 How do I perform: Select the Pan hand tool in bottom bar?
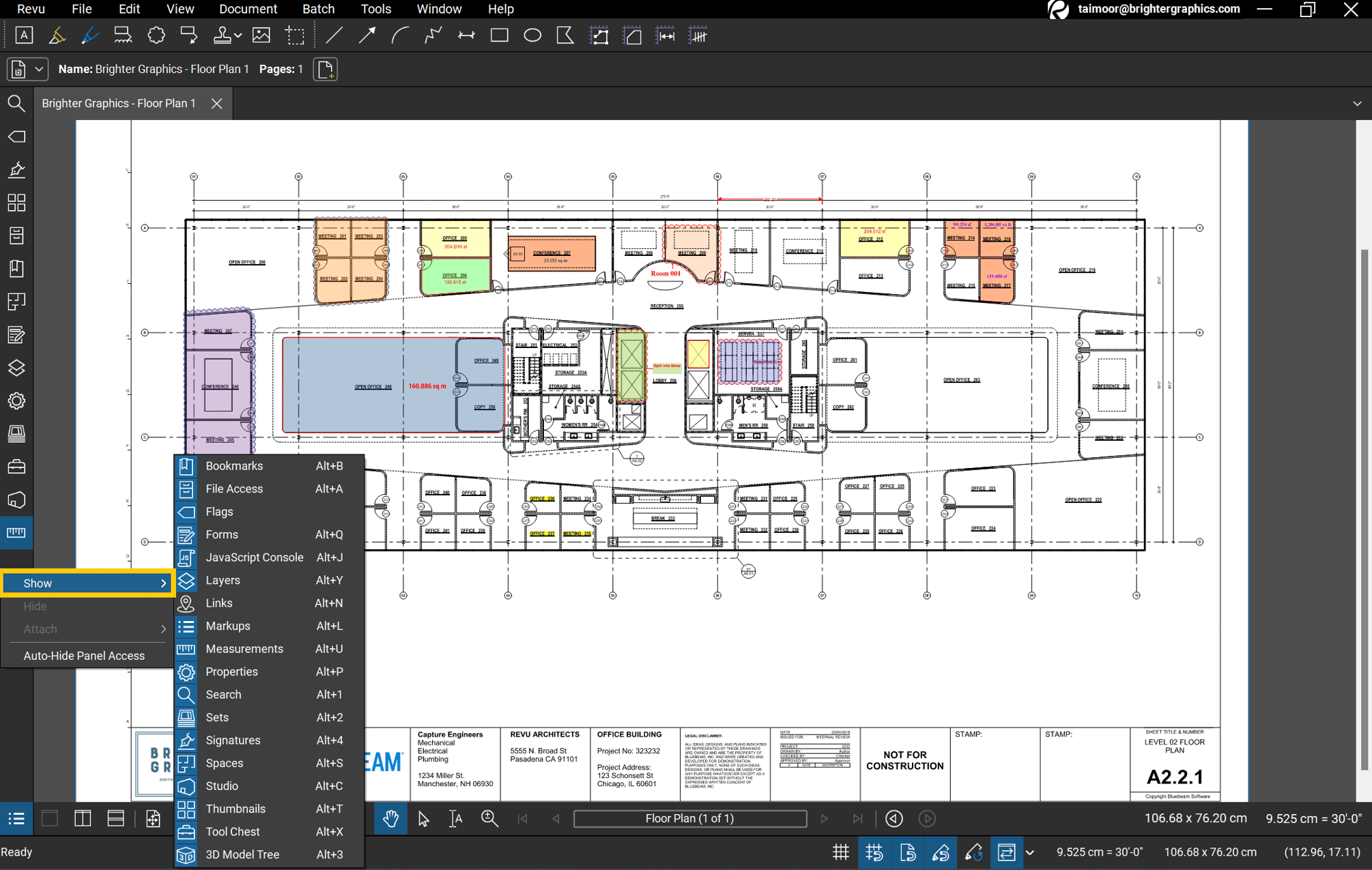coord(390,819)
